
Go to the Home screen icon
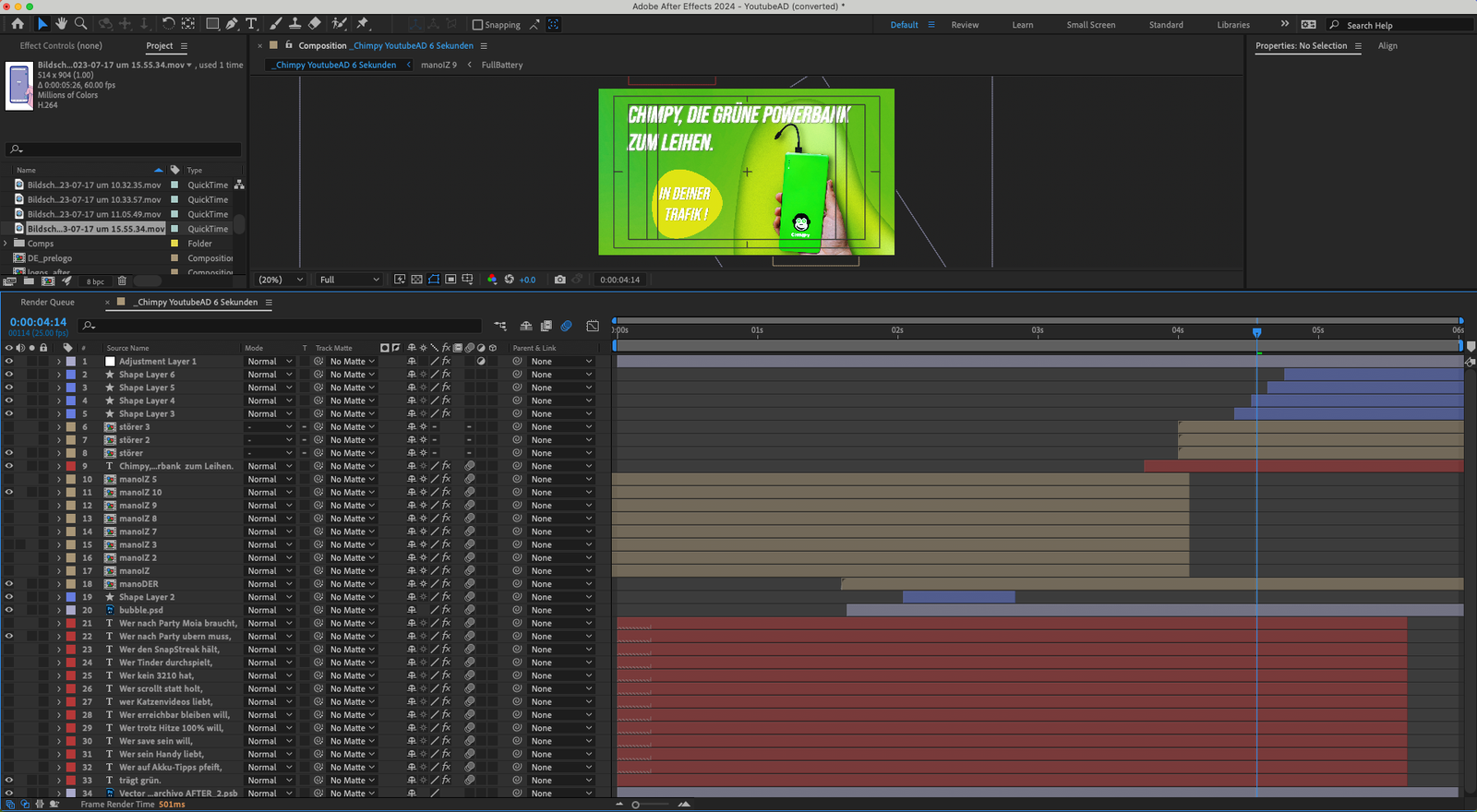[18, 24]
